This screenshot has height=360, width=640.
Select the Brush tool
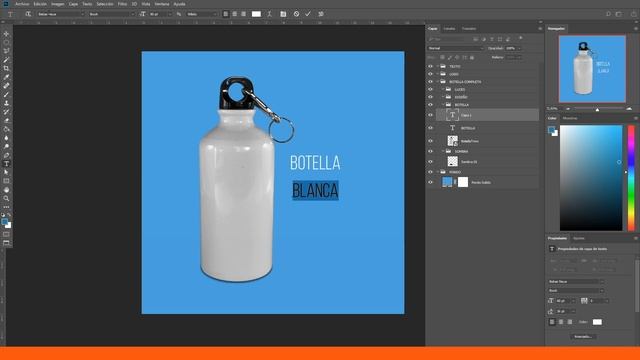point(6,95)
